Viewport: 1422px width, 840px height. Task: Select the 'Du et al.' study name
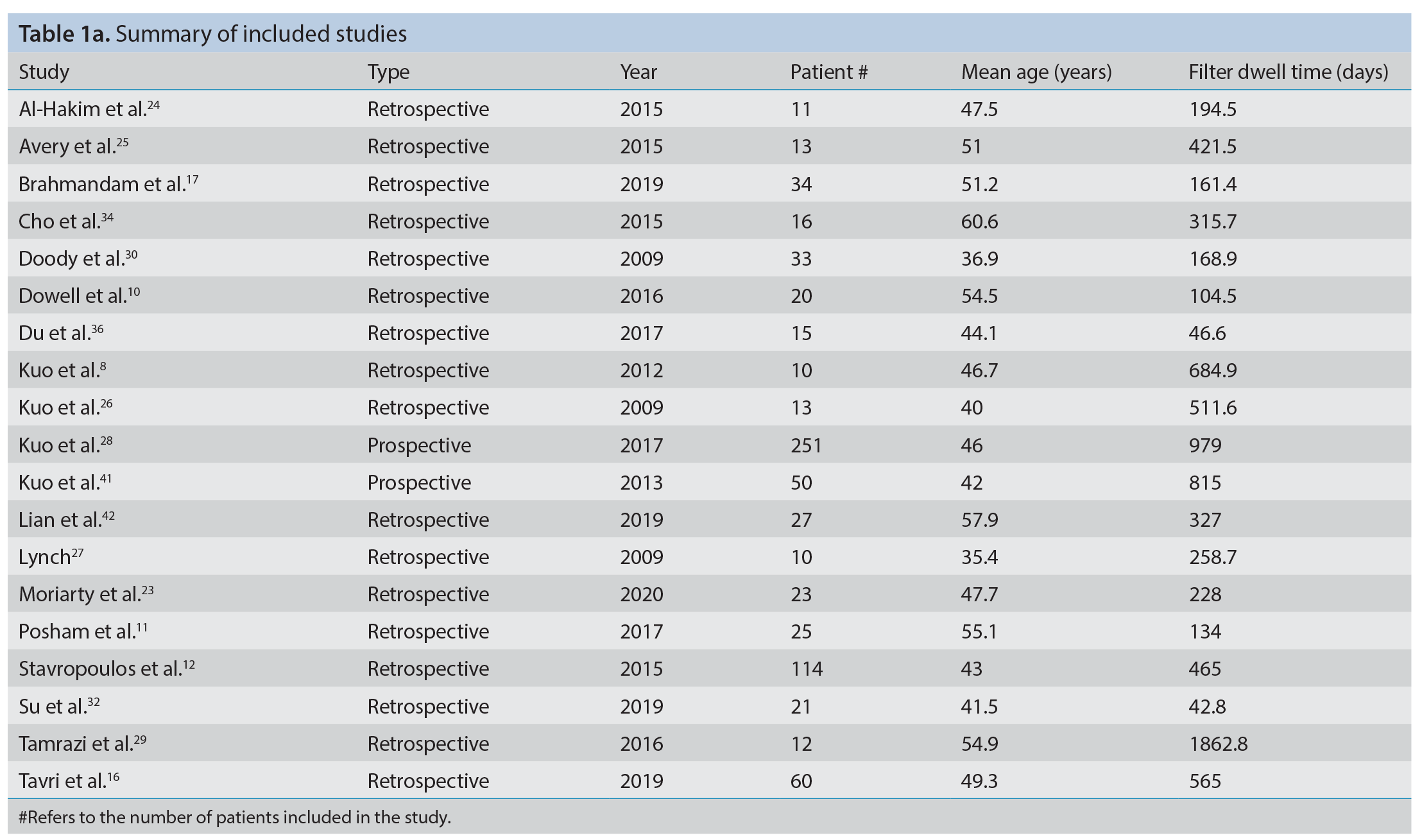[61, 332]
